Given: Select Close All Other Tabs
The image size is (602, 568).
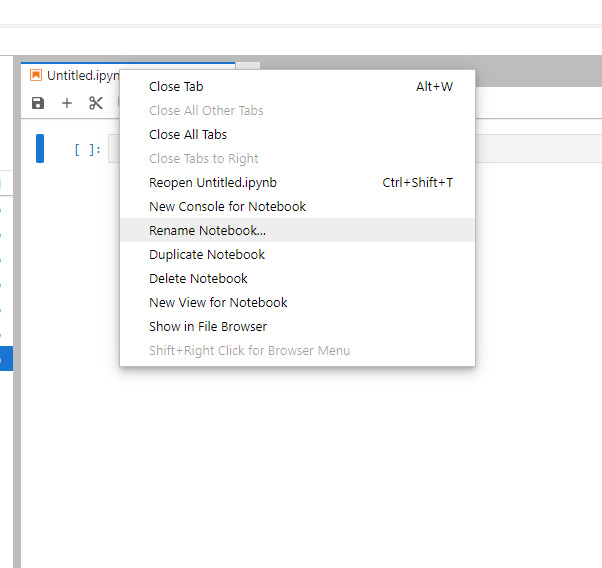Looking at the screenshot, I should pos(206,111).
